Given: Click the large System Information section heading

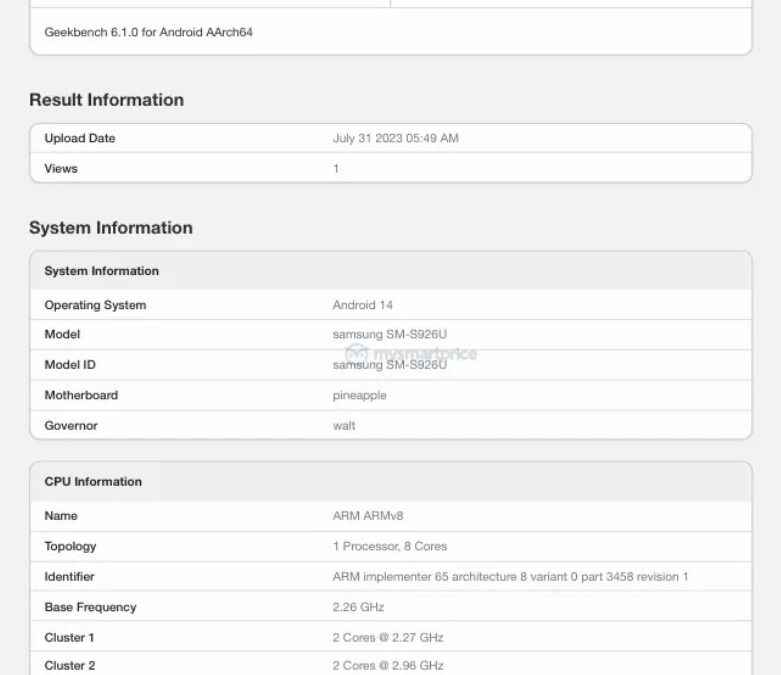Looking at the screenshot, I should pos(110,228).
